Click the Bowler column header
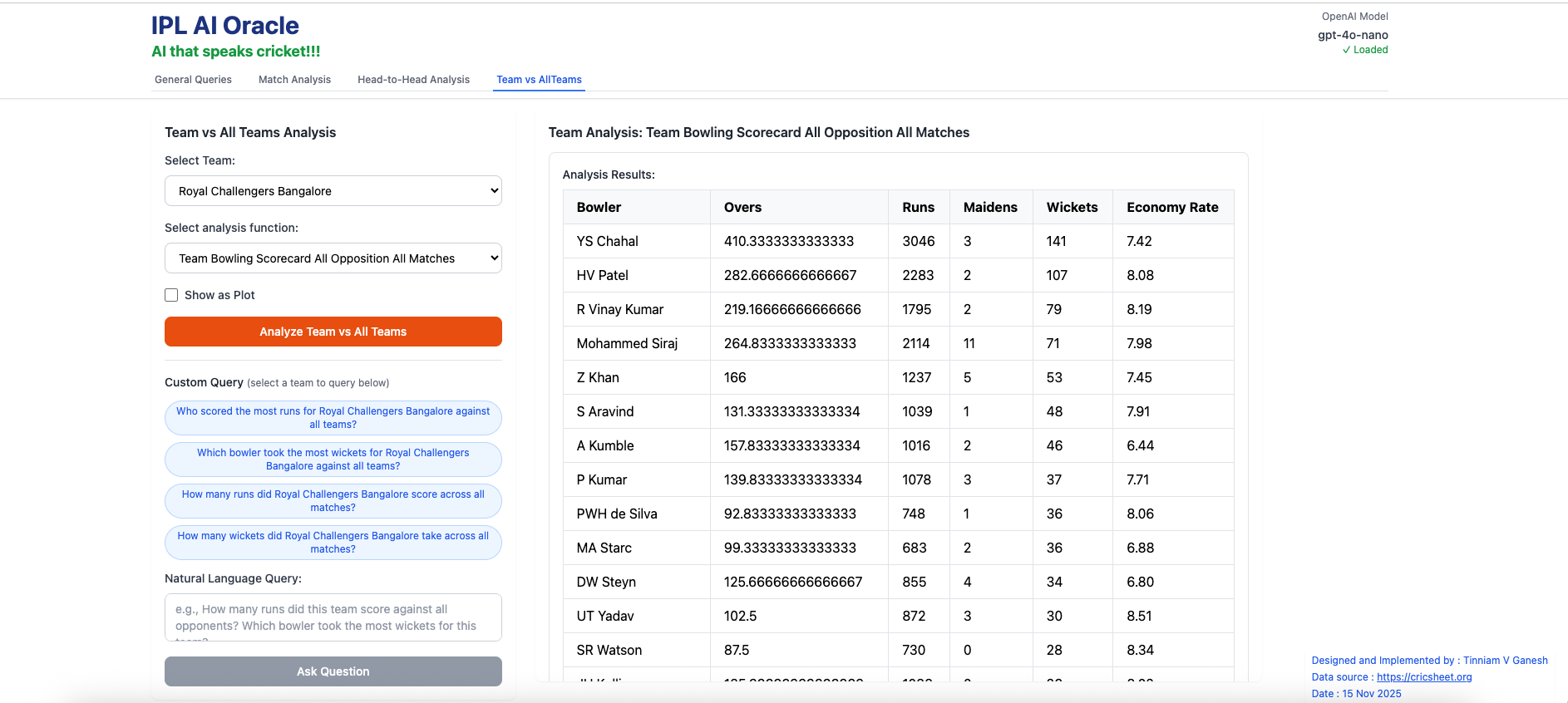Viewport: 1568px width, 703px height. tap(599, 208)
